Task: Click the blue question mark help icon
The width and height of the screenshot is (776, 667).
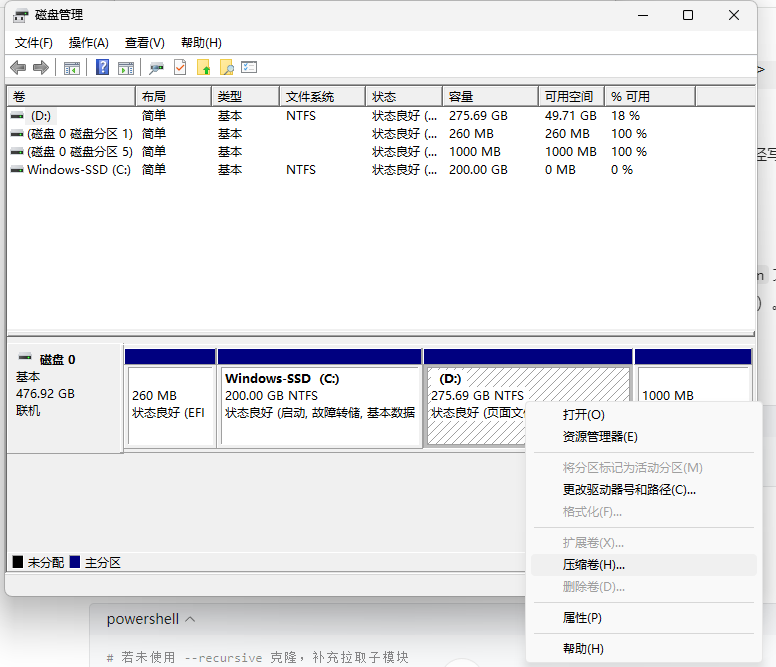Action: 102,67
